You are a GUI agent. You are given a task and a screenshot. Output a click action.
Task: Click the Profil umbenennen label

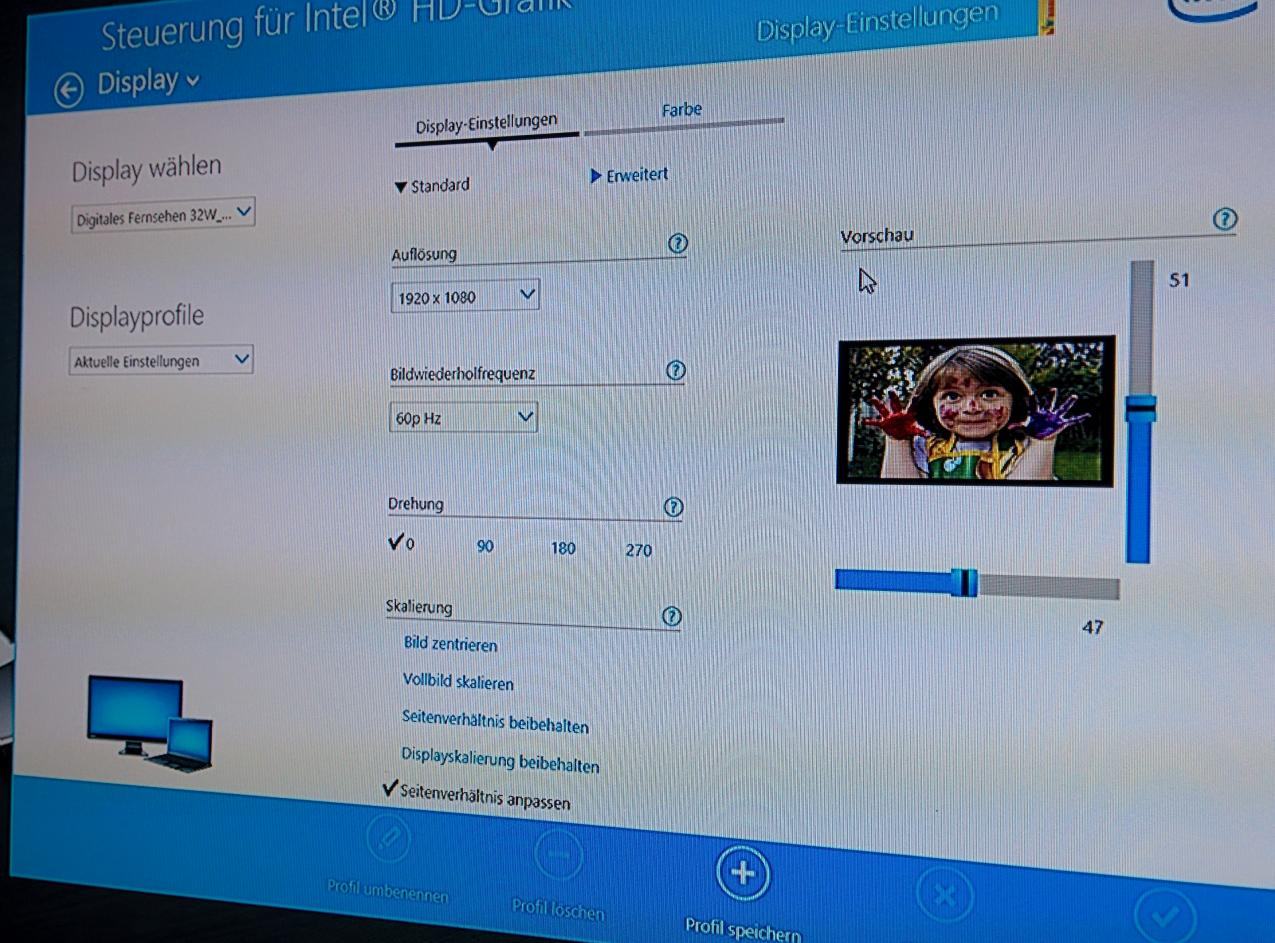pos(388,889)
